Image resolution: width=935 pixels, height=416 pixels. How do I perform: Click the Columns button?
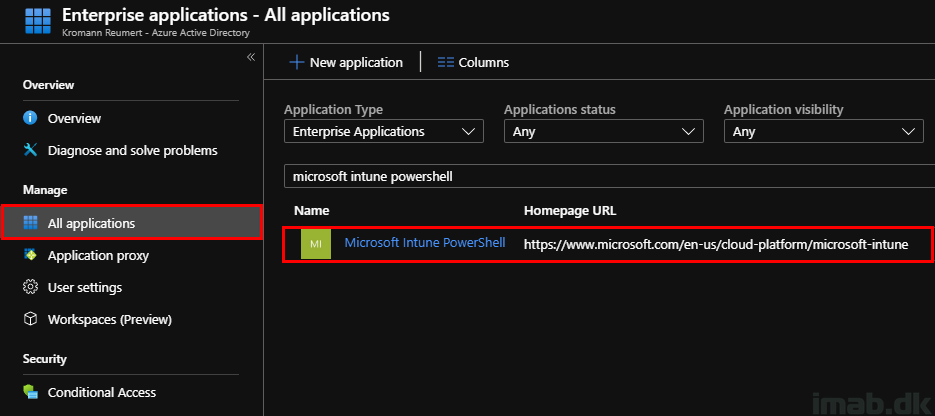[473, 62]
